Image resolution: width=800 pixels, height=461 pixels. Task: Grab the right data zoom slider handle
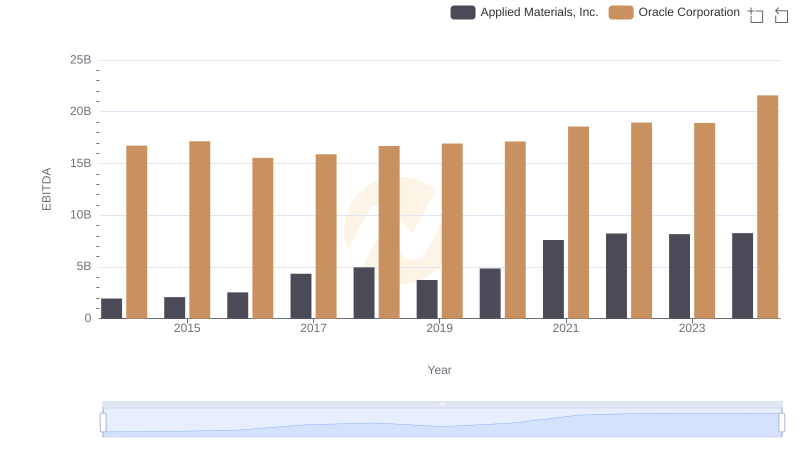tap(781, 423)
